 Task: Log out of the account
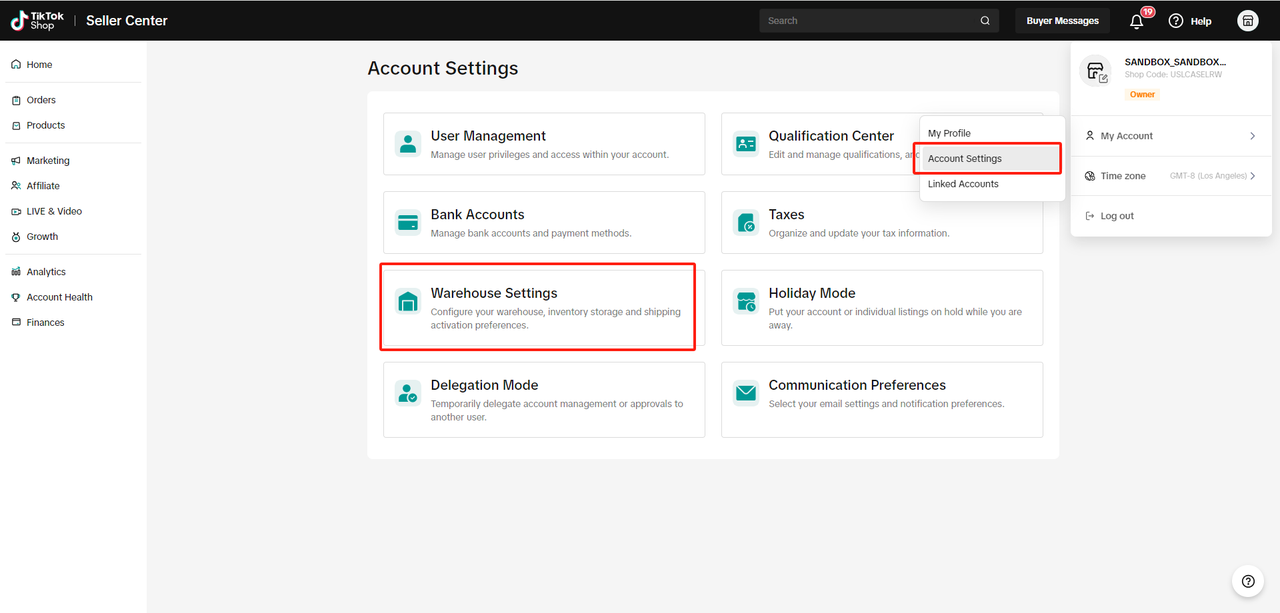[1116, 216]
